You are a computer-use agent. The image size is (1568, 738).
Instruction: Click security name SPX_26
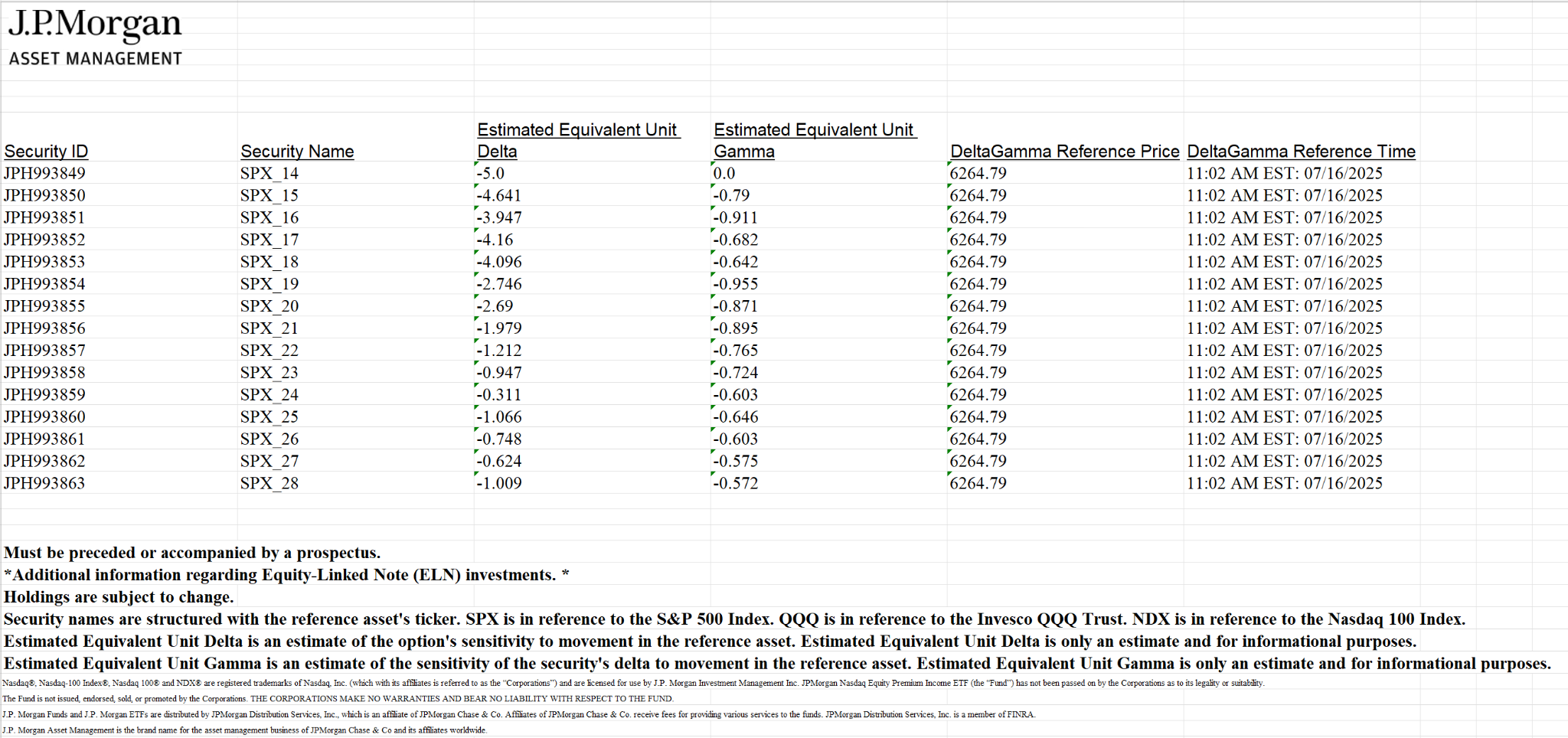[x=269, y=440]
